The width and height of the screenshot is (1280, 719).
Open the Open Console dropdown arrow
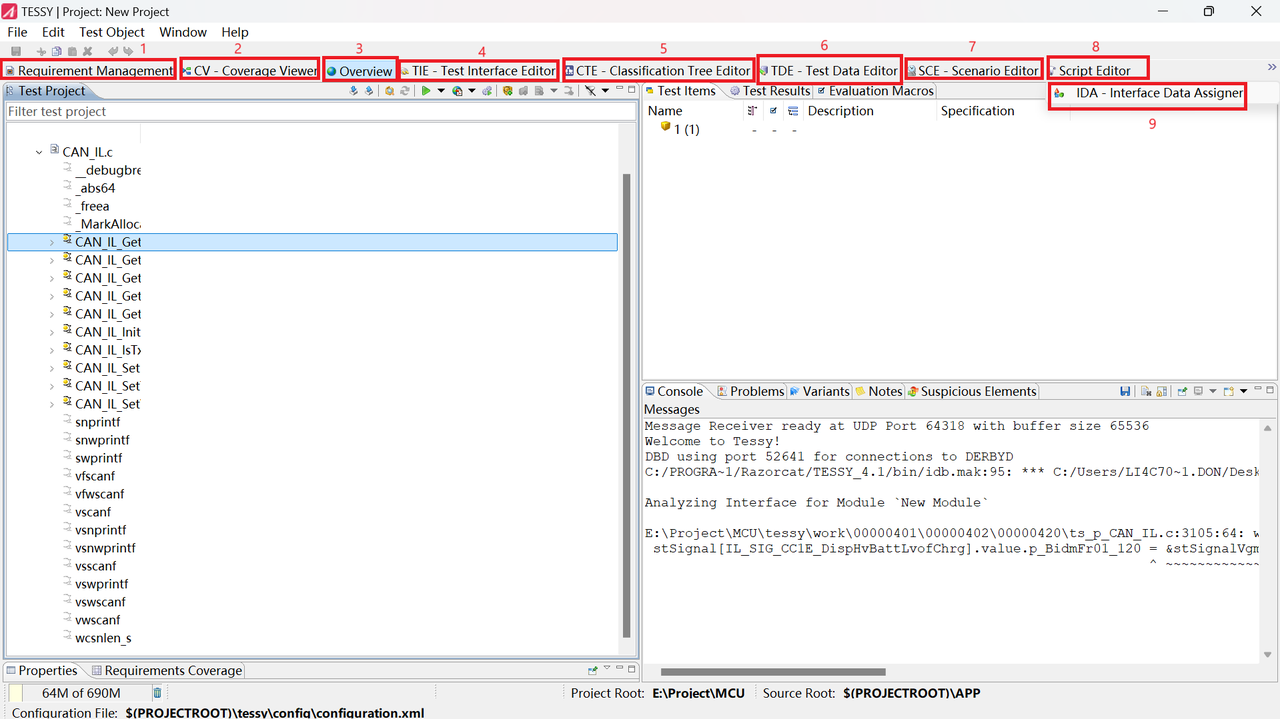1244,391
